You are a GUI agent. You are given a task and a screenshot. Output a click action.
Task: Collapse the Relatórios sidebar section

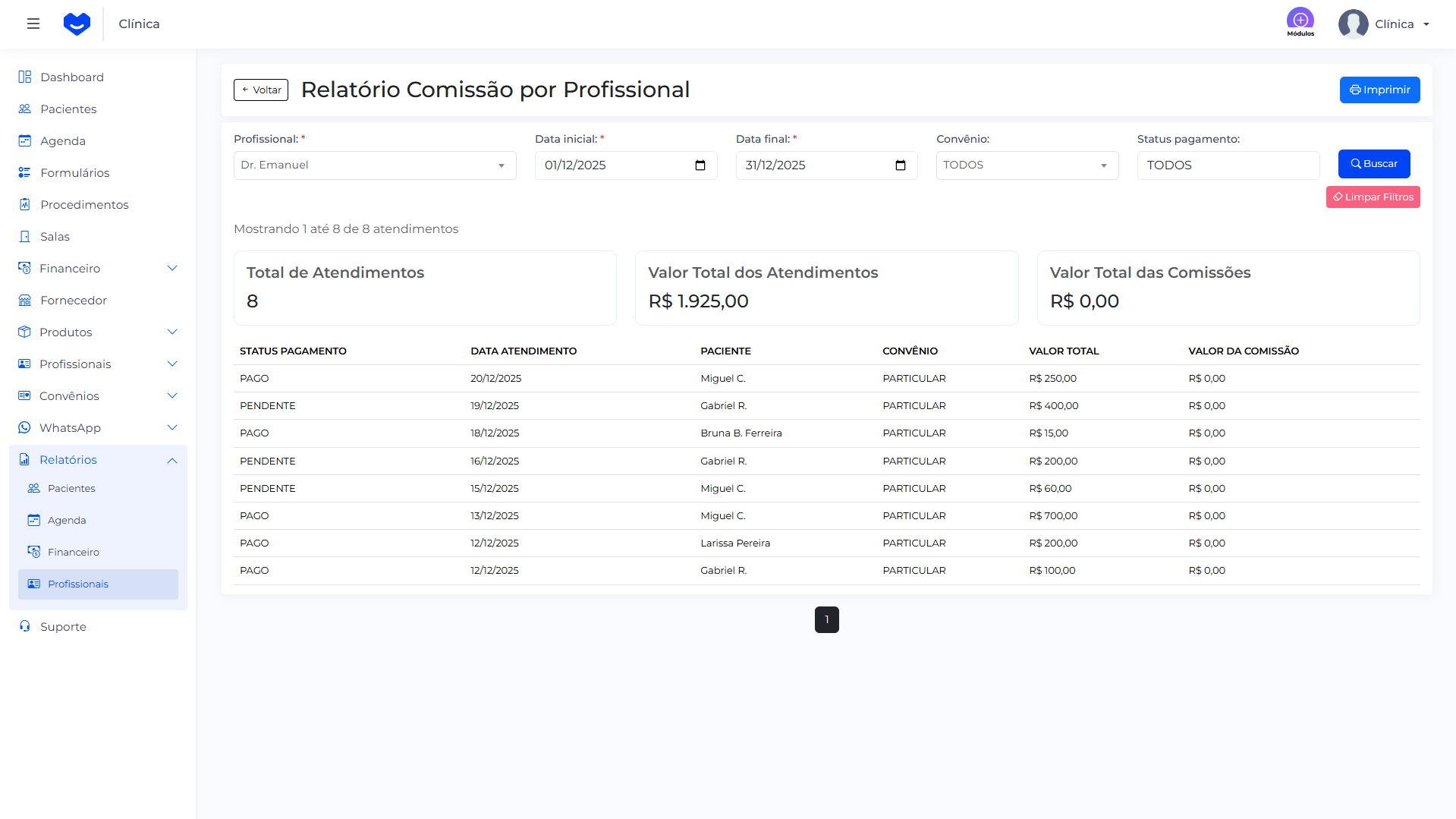pyautogui.click(x=172, y=460)
